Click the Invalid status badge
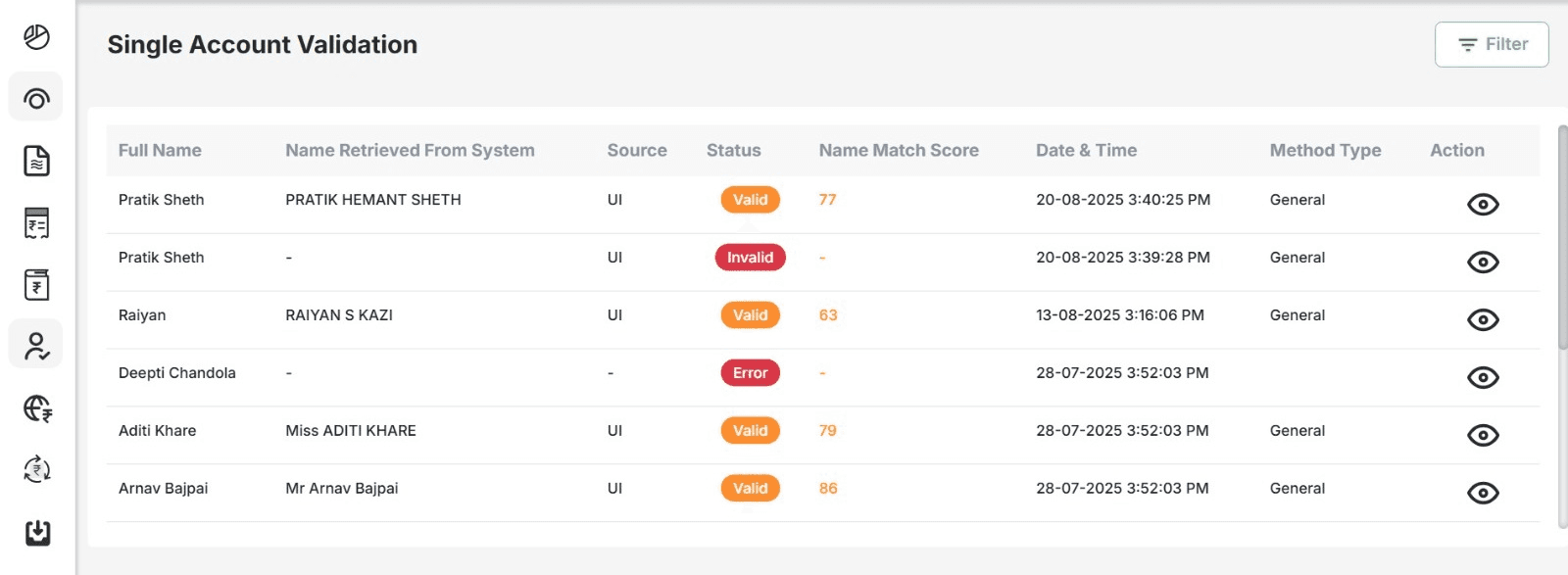1568x575 pixels. click(x=750, y=258)
